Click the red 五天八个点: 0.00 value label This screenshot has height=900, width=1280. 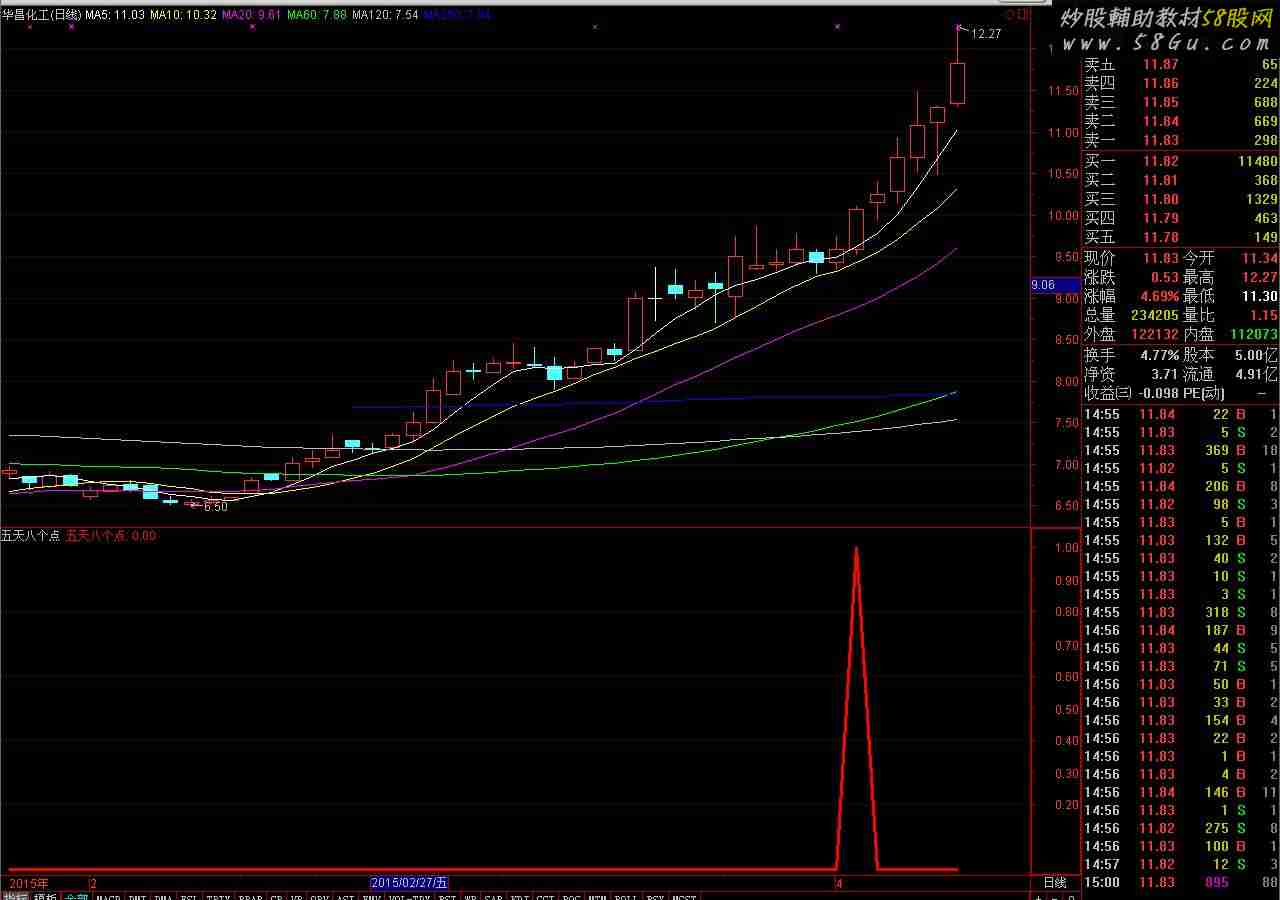coord(111,536)
